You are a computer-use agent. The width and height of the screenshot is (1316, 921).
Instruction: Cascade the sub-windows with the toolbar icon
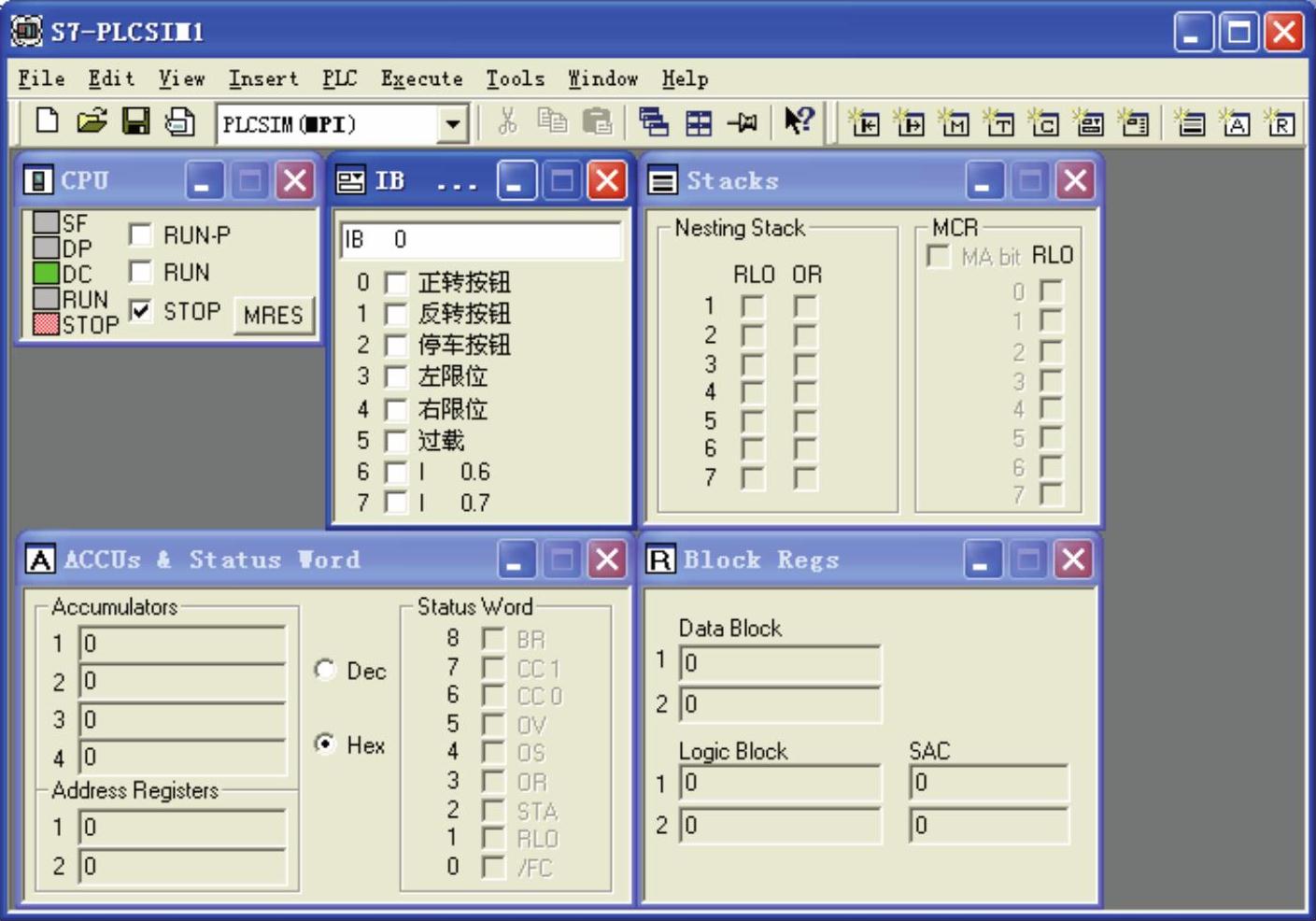pos(654,122)
